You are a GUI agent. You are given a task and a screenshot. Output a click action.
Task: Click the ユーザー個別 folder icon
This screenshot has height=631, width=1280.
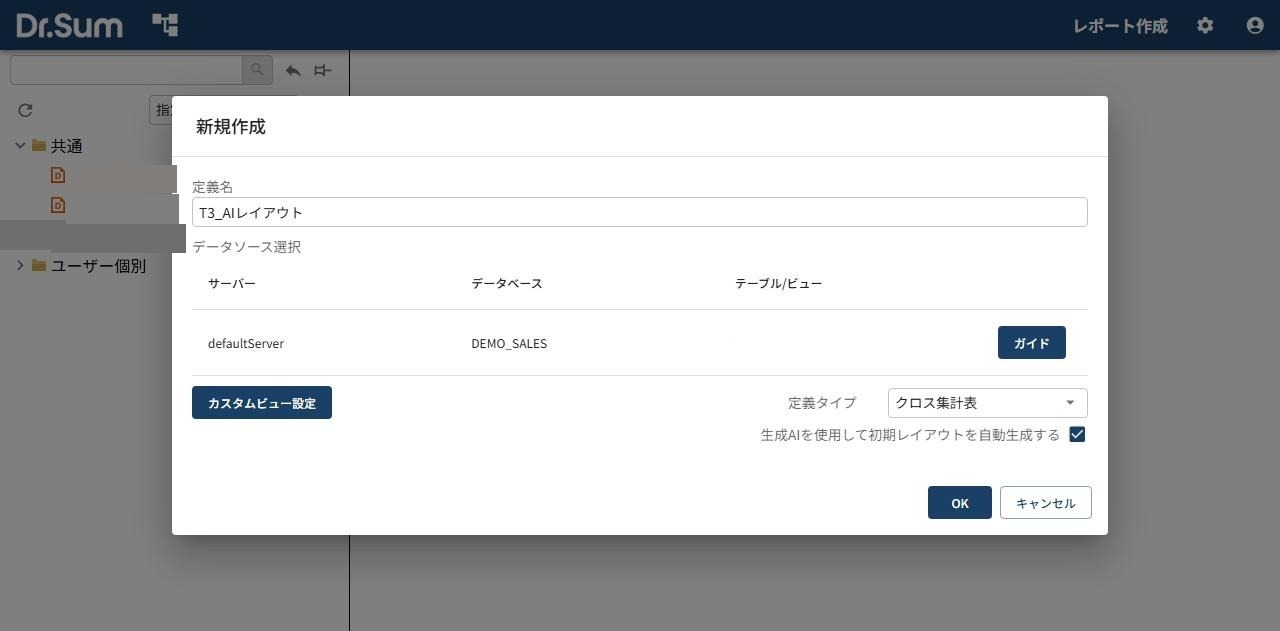tap(39, 266)
